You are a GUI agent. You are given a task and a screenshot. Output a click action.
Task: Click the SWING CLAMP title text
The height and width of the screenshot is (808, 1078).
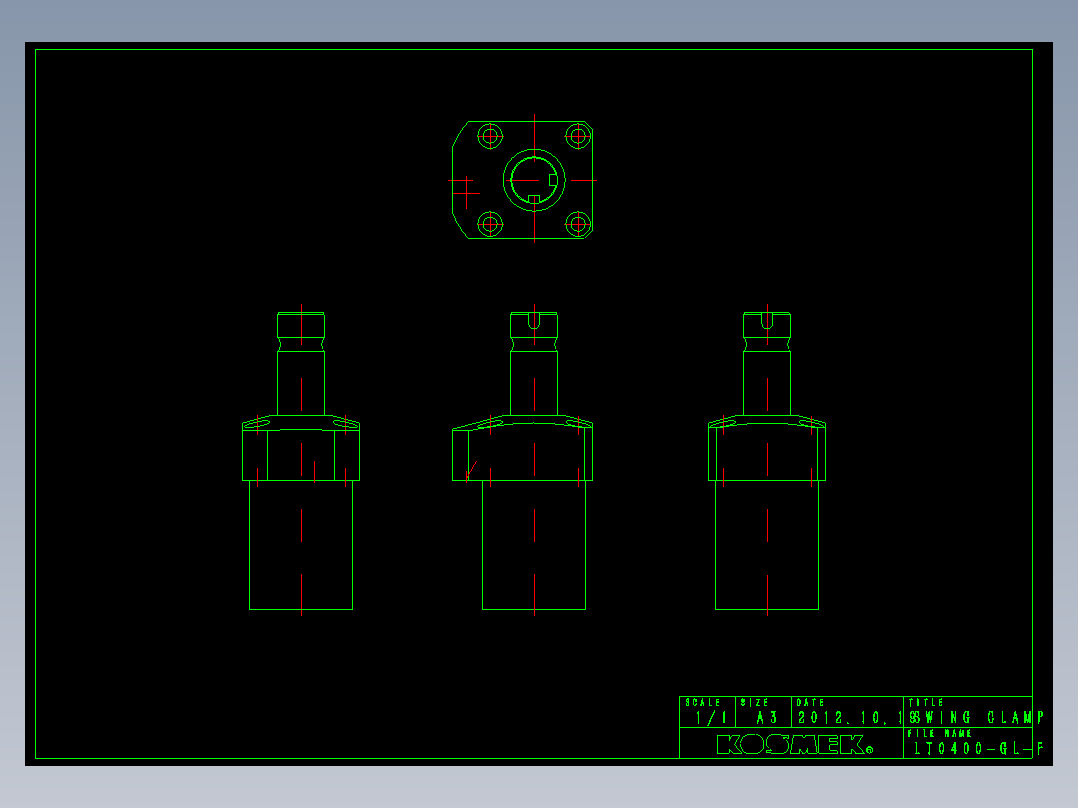pyautogui.click(x=976, y=717)
